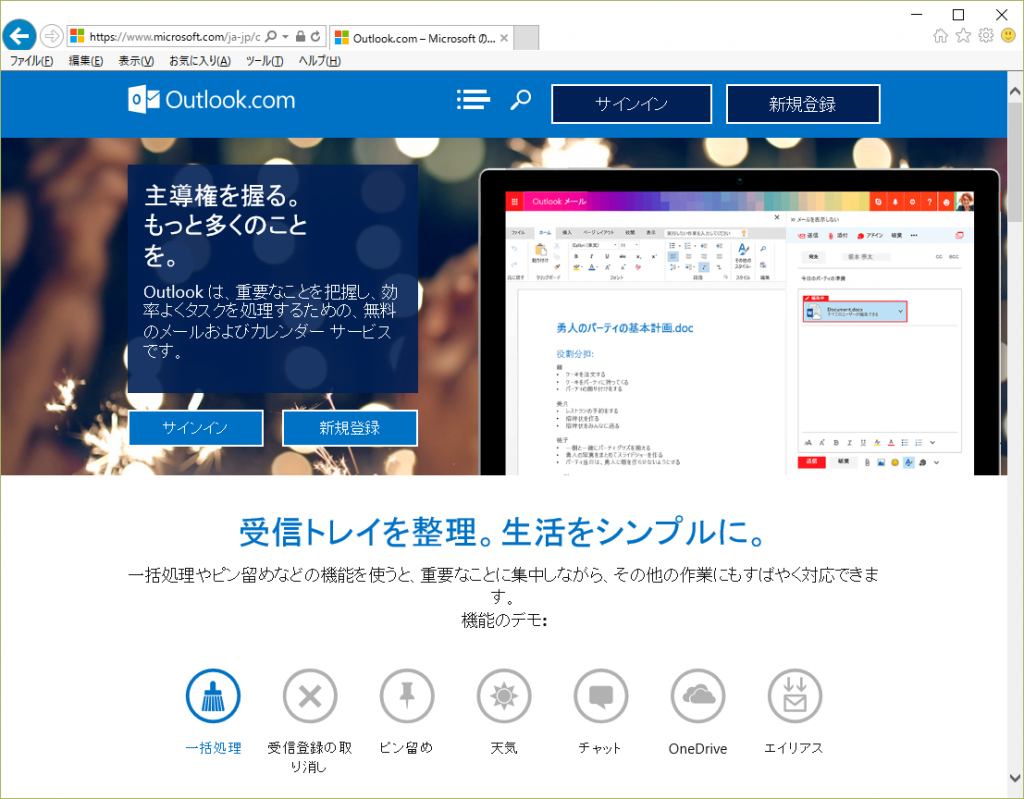Image resolution: width=1024 pixels, height=799 pixels.
Task: Select the OneDrive cloud icon
Action: click(x=697, y=696)
